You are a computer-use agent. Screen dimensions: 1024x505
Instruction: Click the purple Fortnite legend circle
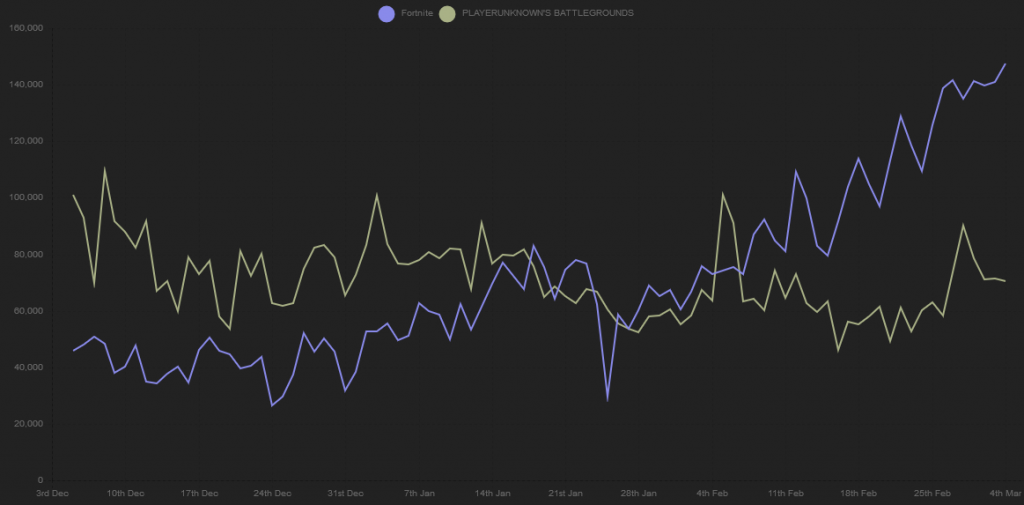(387, 13)
